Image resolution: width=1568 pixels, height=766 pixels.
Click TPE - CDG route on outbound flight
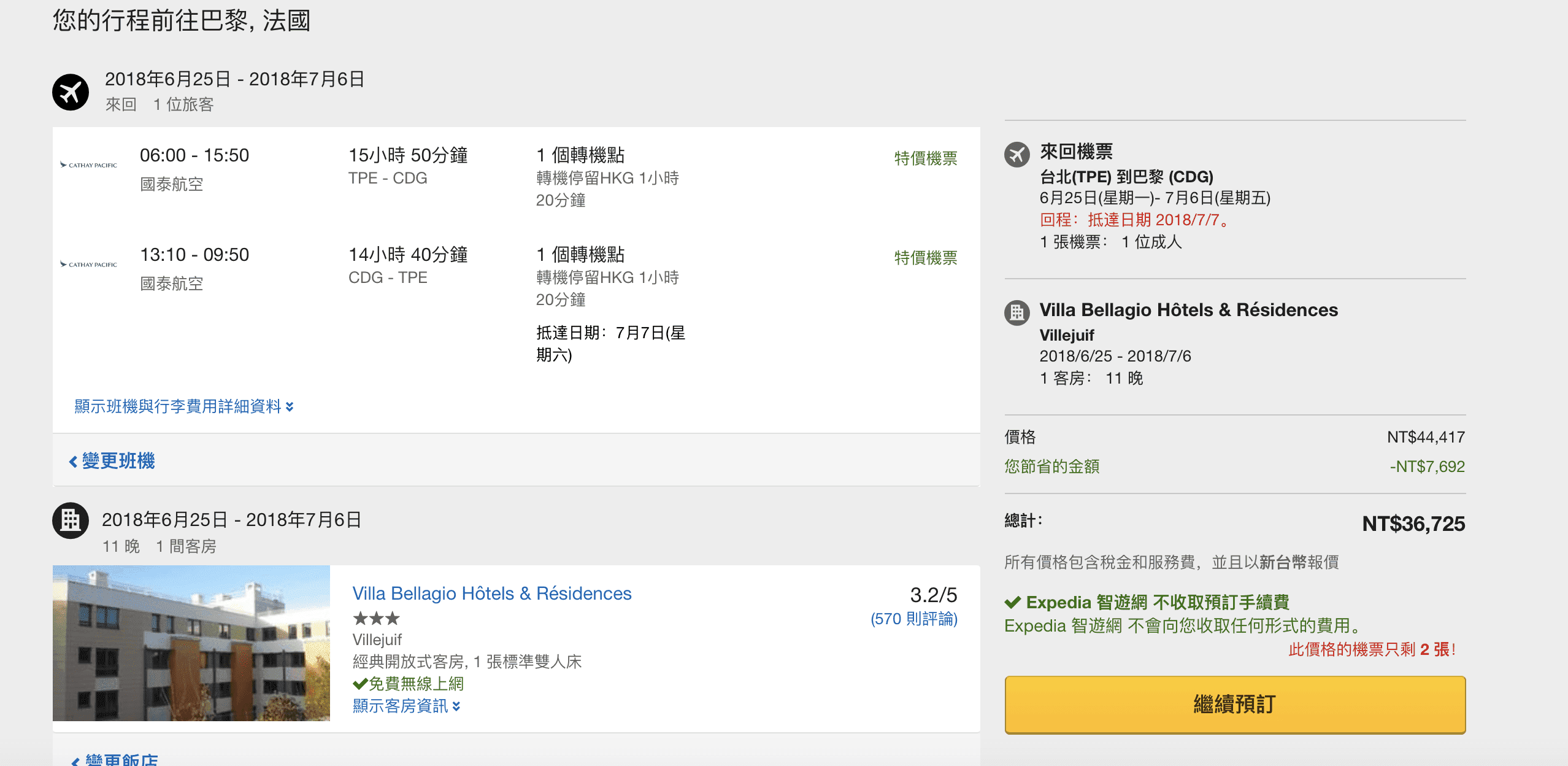point(388,178)
